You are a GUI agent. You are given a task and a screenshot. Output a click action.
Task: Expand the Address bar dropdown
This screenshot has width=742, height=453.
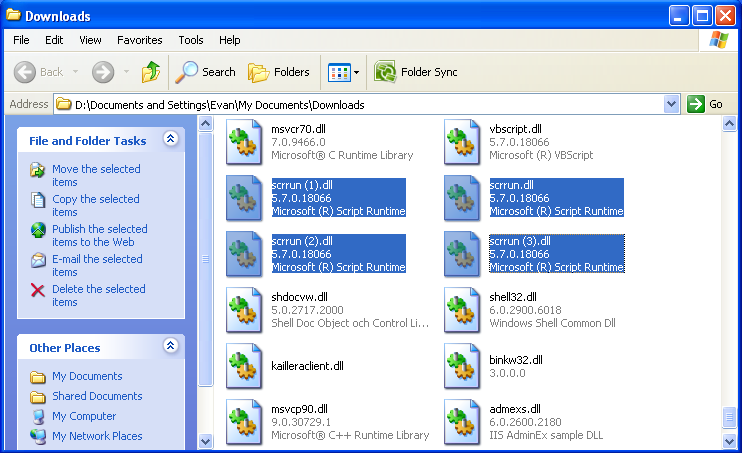[671, 104]
